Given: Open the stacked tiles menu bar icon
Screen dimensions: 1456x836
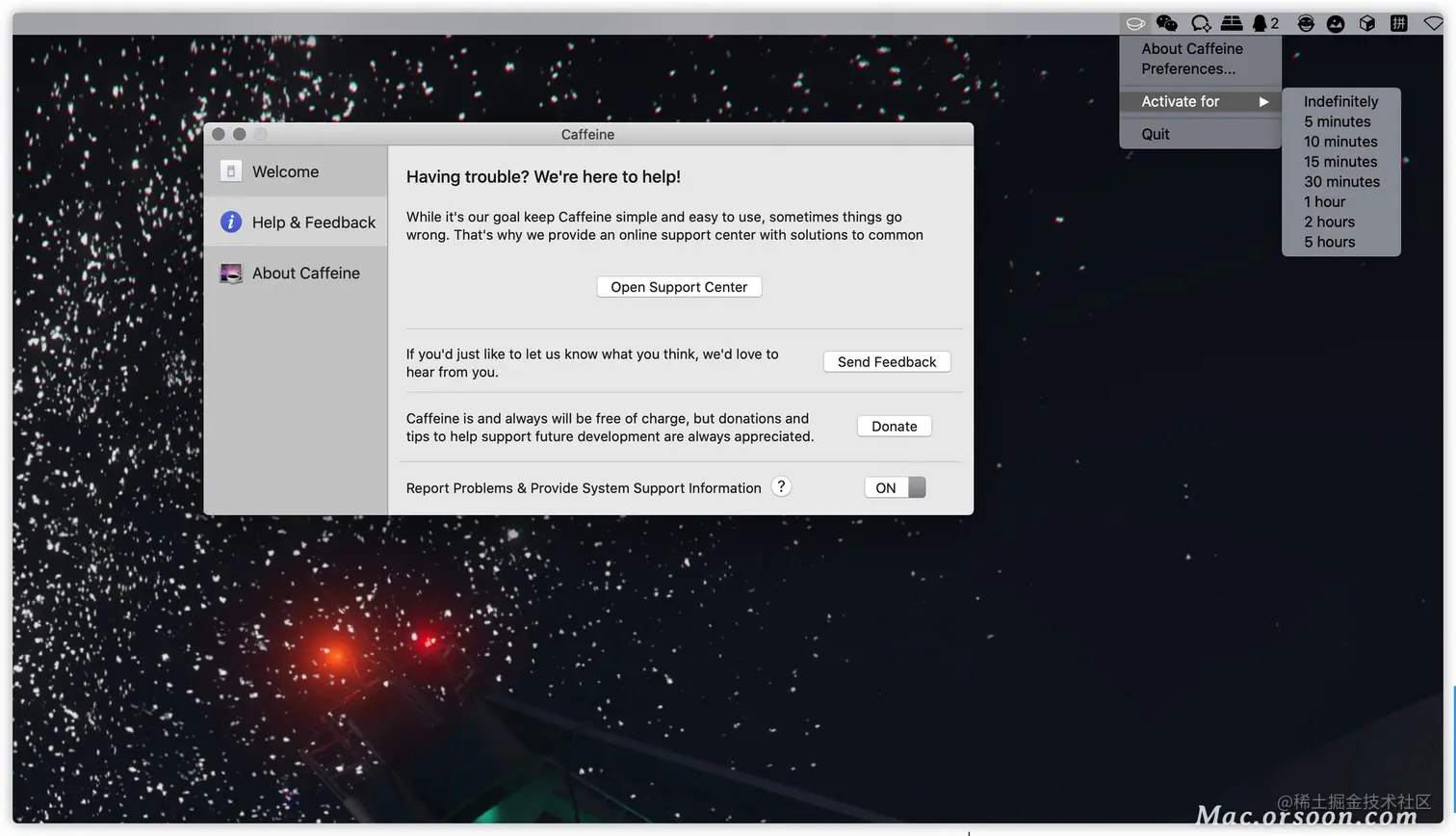Looking at the screenshot, I should coord(1232,23).
